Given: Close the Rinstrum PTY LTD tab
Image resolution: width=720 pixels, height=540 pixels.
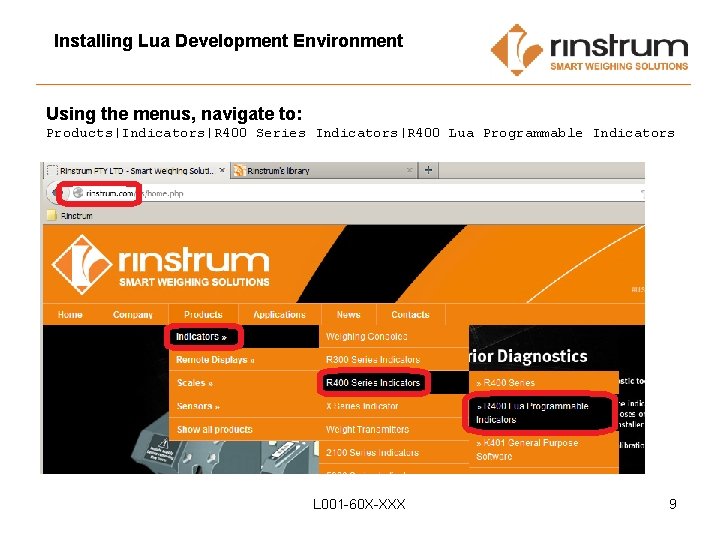Looking at the screenshot, I should 222,170.
